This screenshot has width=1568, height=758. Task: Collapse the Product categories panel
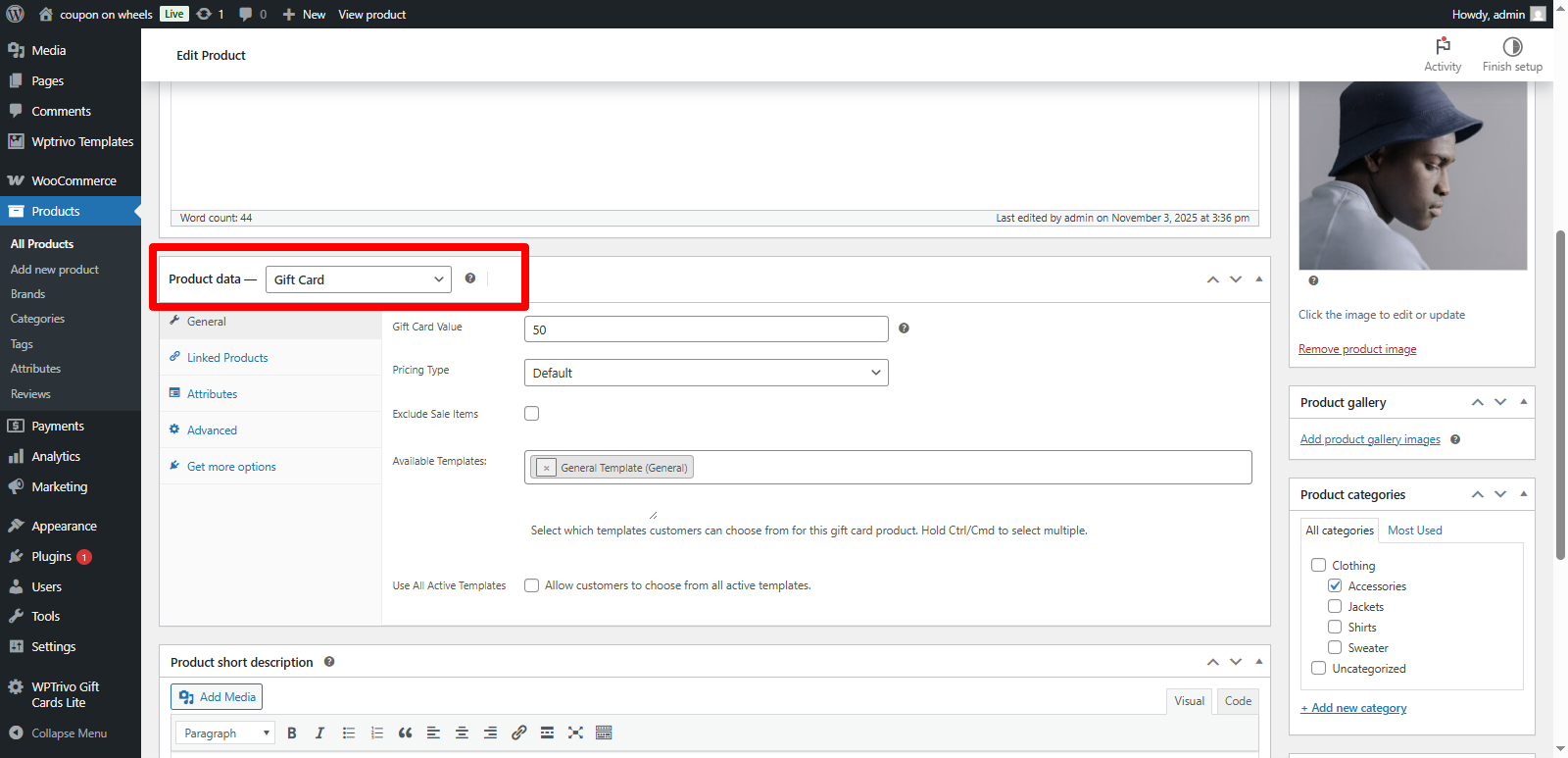(1524, 494)
